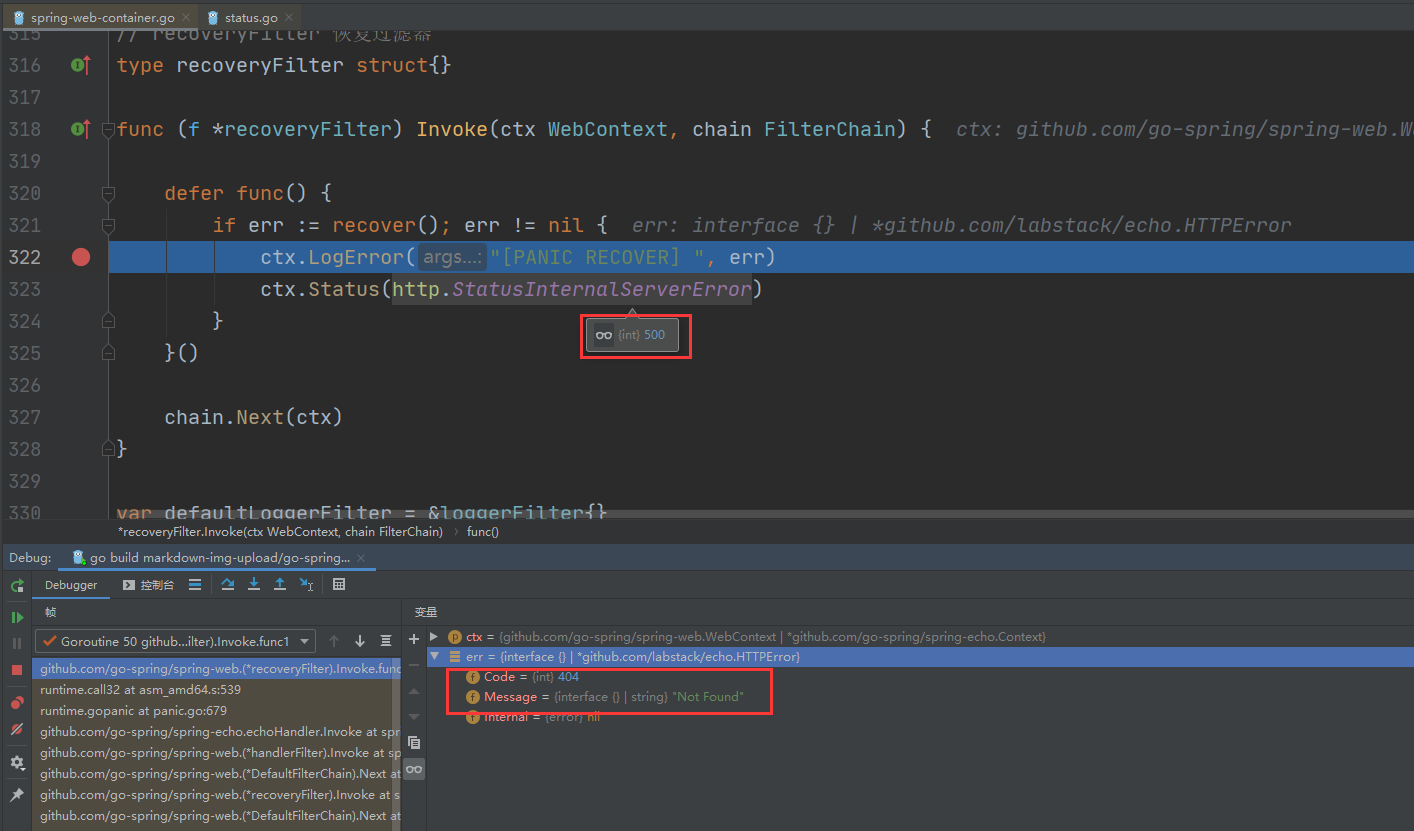Collapse the err variable
The height and width of the screenshot is (831, 1414).
click(434, 657)
